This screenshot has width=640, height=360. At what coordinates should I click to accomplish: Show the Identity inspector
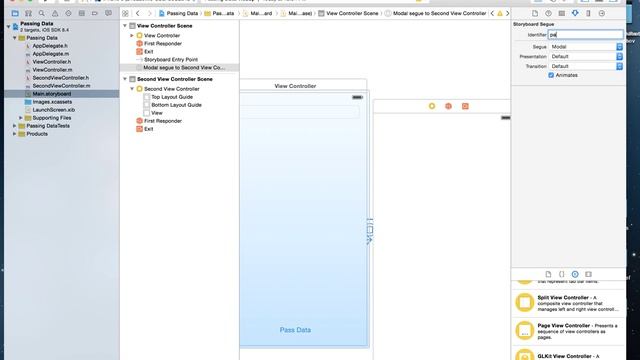(x=562, y=13)
